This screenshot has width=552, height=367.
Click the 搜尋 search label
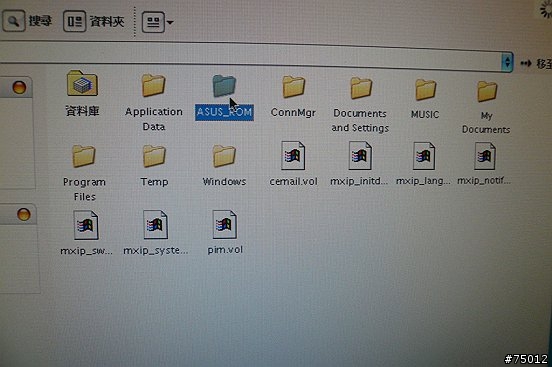(x=40, y=21)
